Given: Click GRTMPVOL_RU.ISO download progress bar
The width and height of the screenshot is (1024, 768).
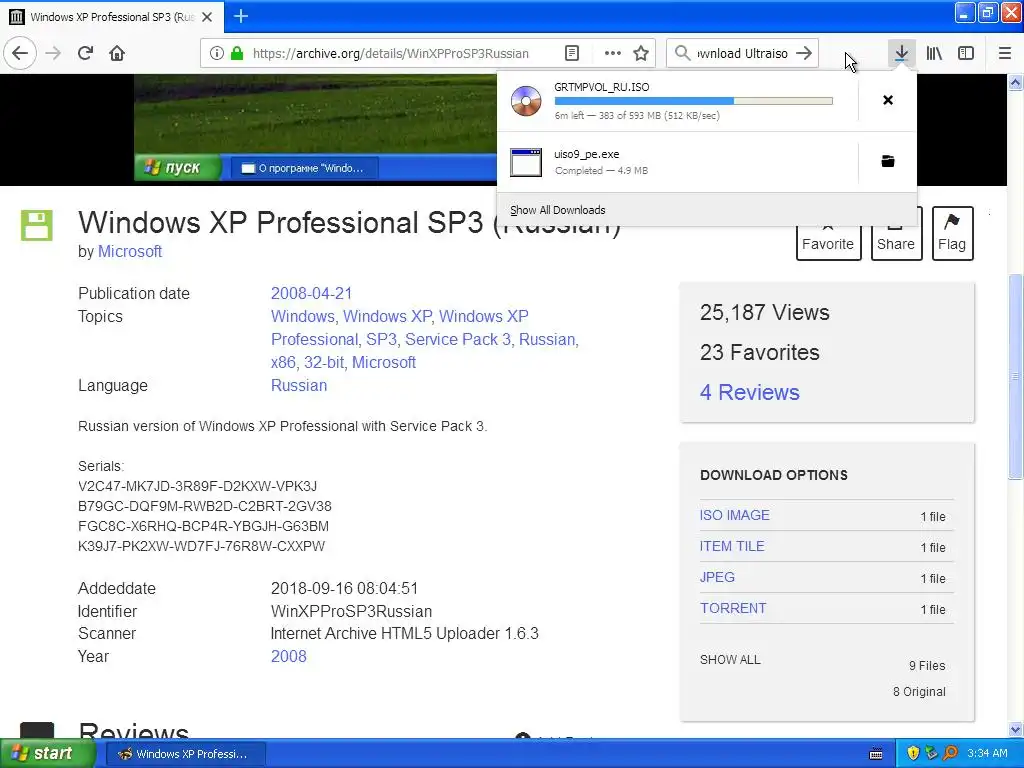Looking at the screenshot, I should point(694,101).
